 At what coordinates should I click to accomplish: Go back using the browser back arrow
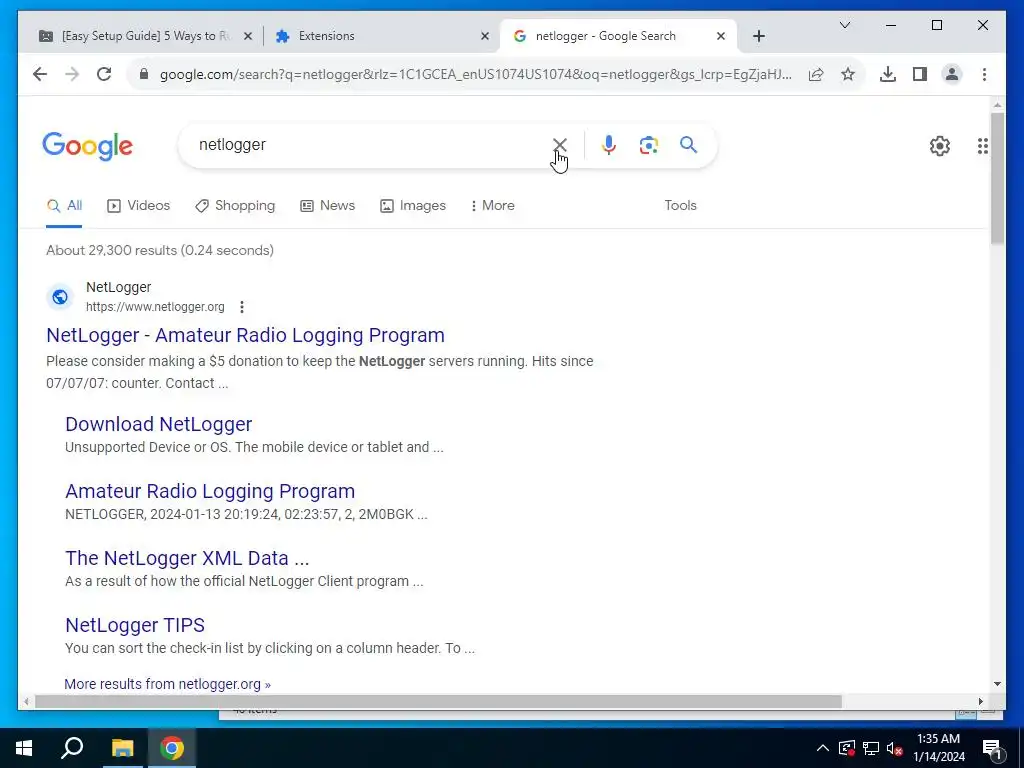click(40, 74)
